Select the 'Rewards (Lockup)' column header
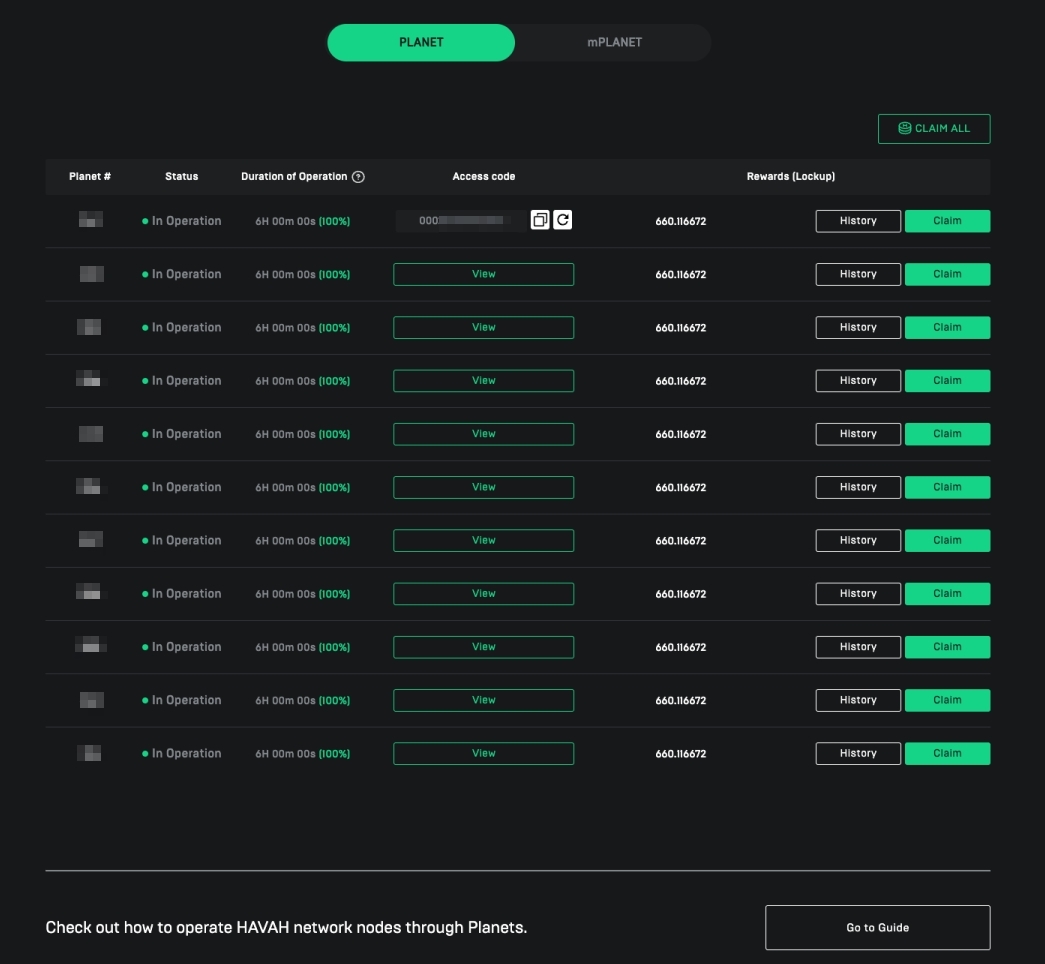The width and height of the screenshot is (1045, 964). tap(790, 177)
